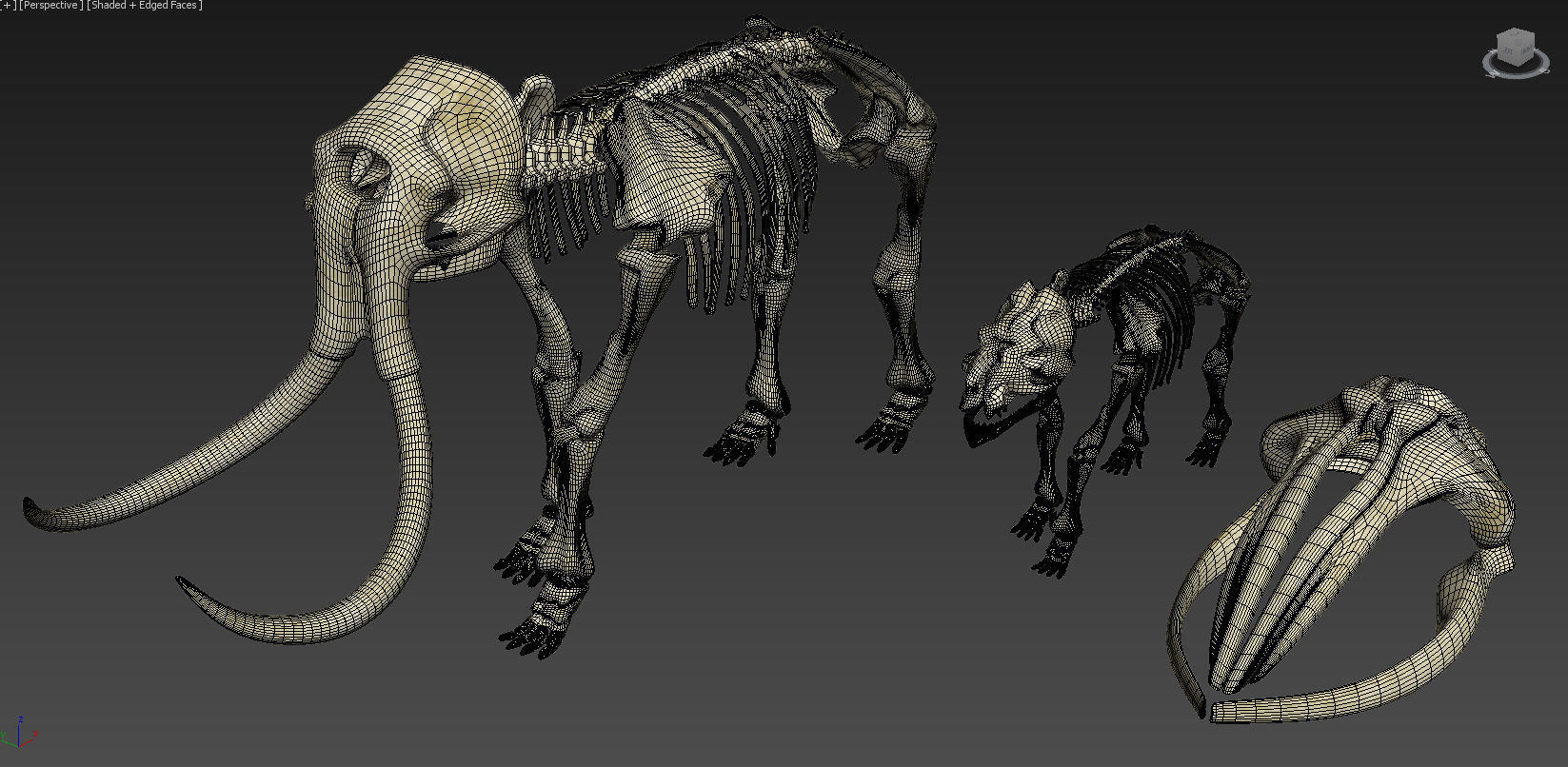This screenshot has height=767, width=1568.
Task: Open the [Shaded + Edged Faces] shading menu
Action: pyautogui.click(x=144, y=6)
